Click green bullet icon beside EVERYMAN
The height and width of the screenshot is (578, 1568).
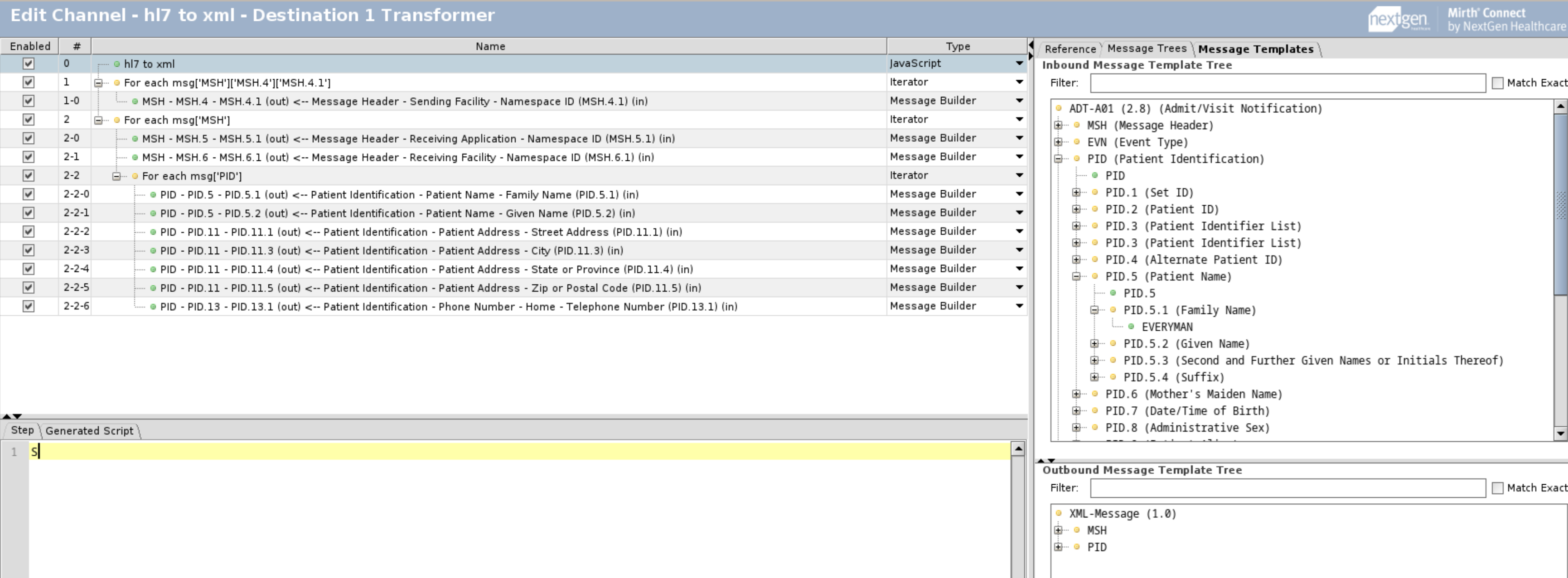(1131, 327)
